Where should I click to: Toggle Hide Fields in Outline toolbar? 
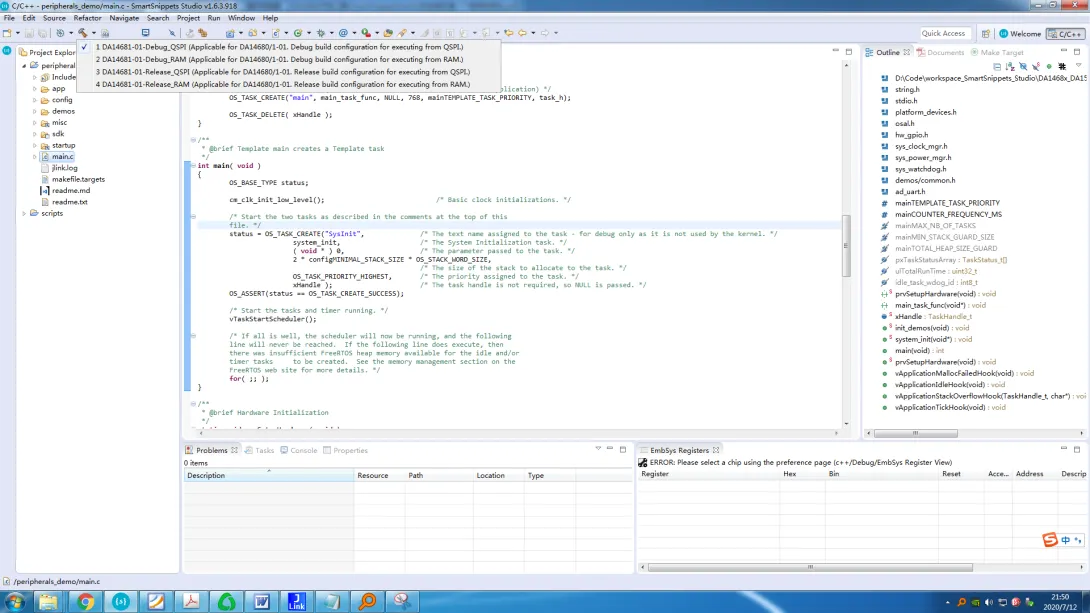[1023, 67]
